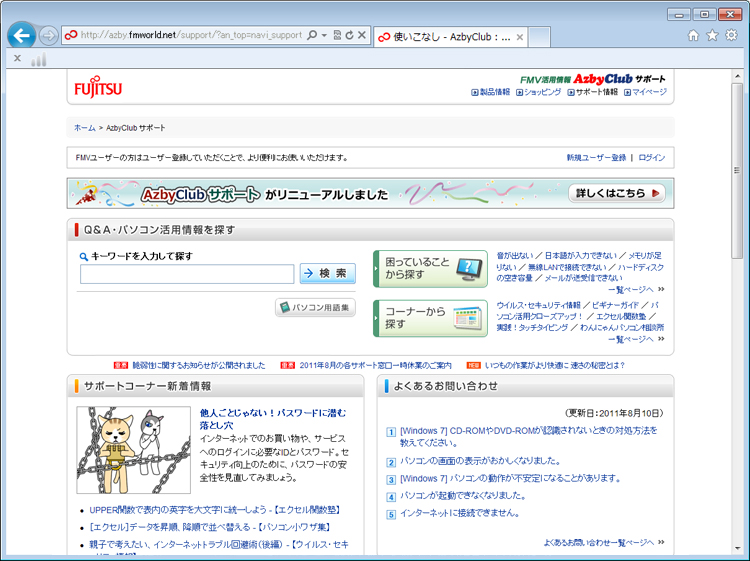Open 2011年8月の各サポート窓口一時休業 notice

tap(375, 365)
